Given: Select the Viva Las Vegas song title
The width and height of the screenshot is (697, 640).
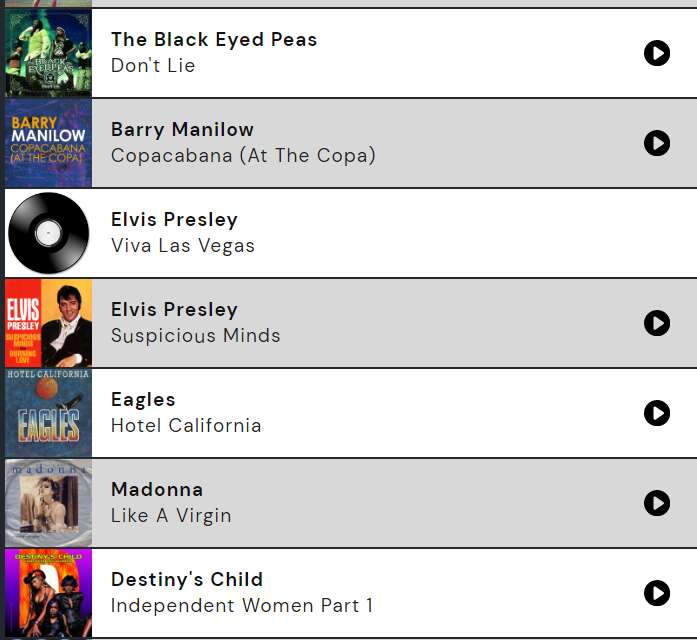Looking at the screenshot, I should [x=183, y=245].
